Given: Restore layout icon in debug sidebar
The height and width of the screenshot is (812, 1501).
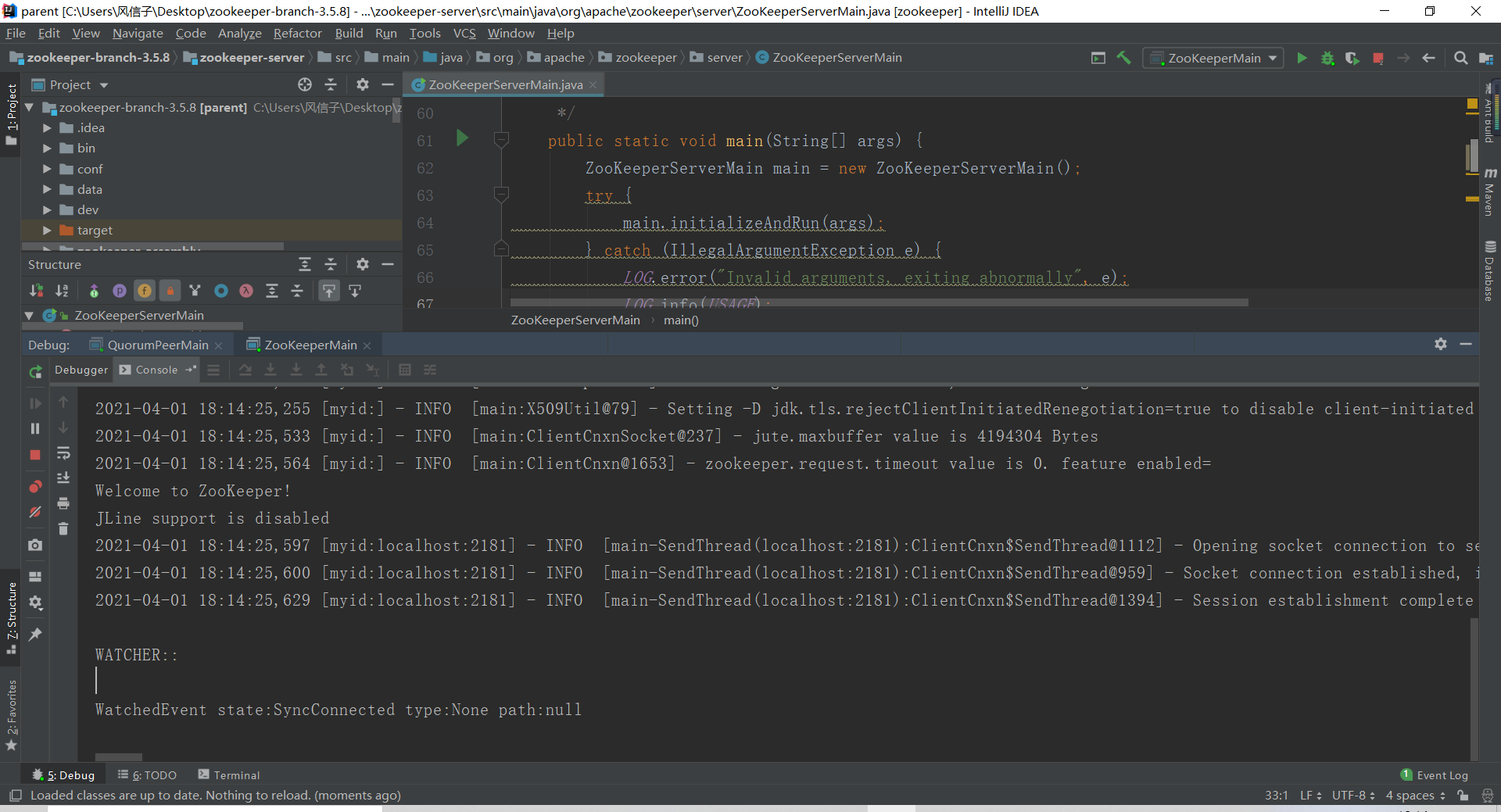Looking at the screenshot, I should pos(35,577).
